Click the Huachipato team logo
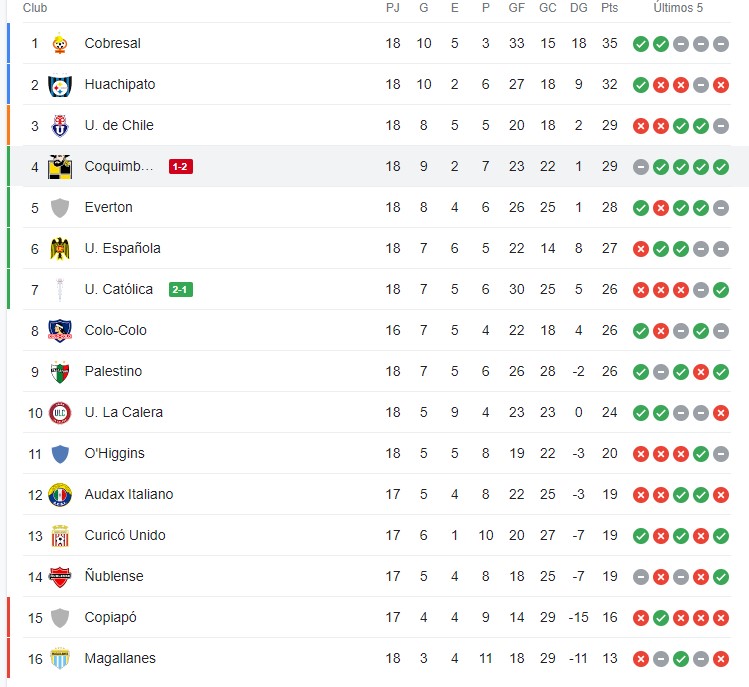 pyautogui.click(x=60, y=85)
